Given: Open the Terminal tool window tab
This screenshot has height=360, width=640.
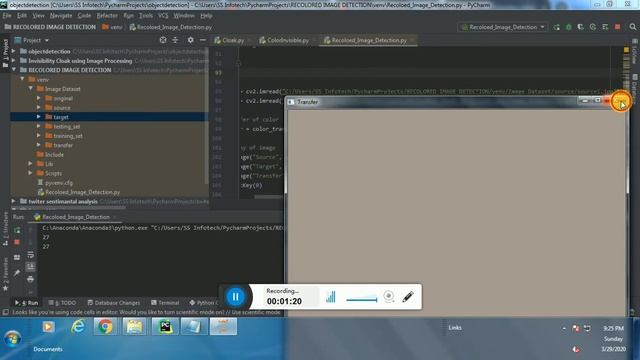Looking at the screenshot, I should (x=165, y=302).
